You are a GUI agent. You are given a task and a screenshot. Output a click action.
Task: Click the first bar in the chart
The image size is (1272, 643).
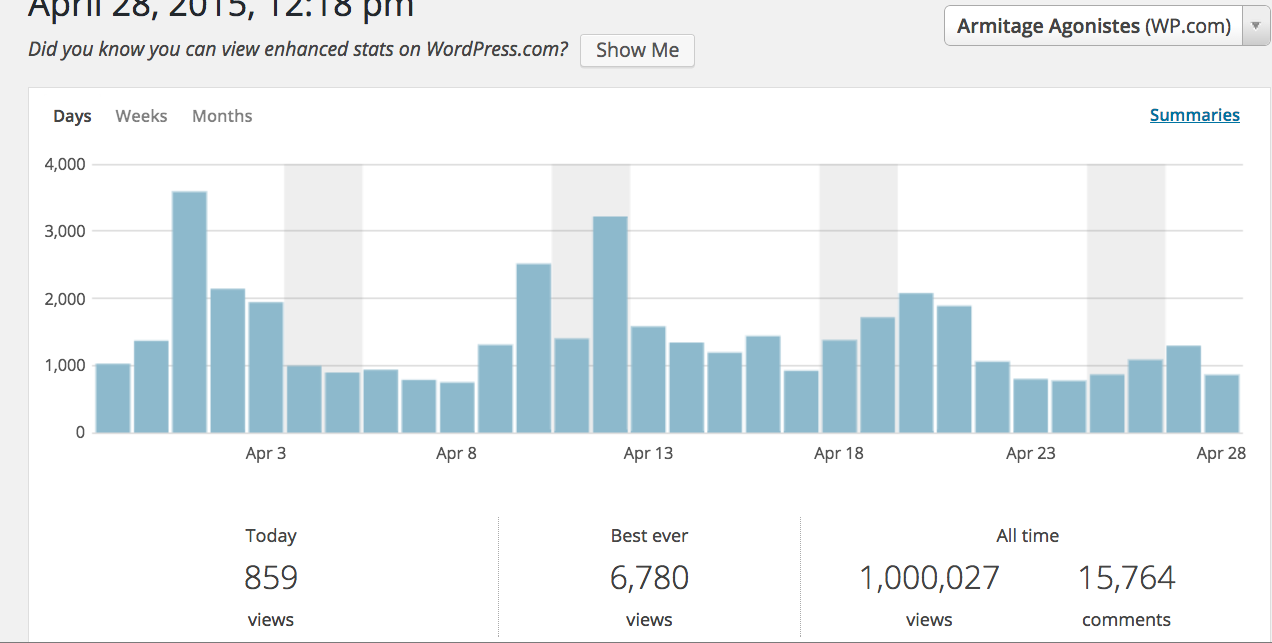(113, 398)
